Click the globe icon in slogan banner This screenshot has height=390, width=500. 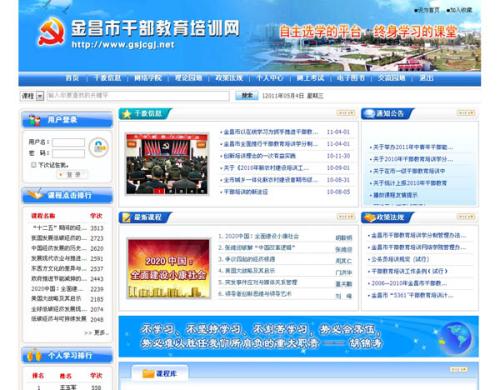click(x=455, y=337)
